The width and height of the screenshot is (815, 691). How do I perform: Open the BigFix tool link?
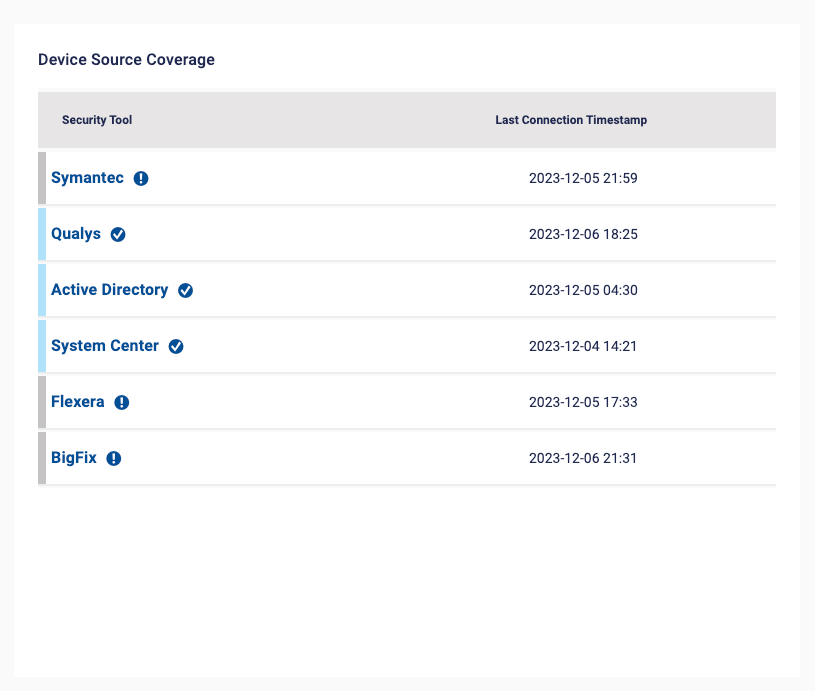(74, 458)
